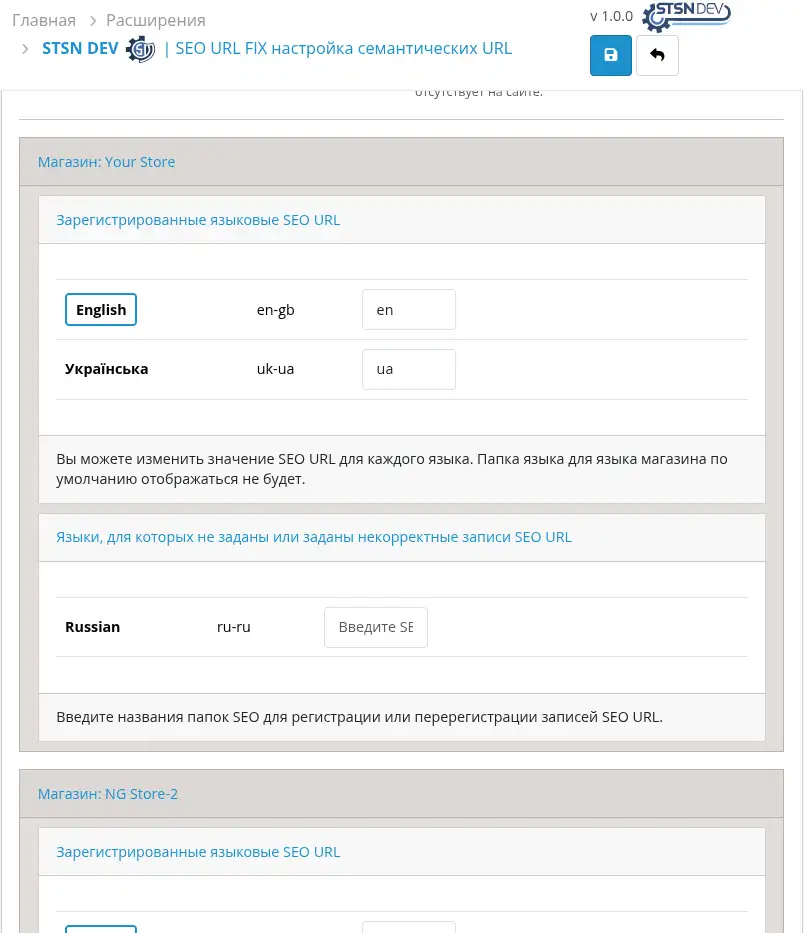Click NG Store-2 Зарегистрированные языковые SEO URL header

(198, 852)
